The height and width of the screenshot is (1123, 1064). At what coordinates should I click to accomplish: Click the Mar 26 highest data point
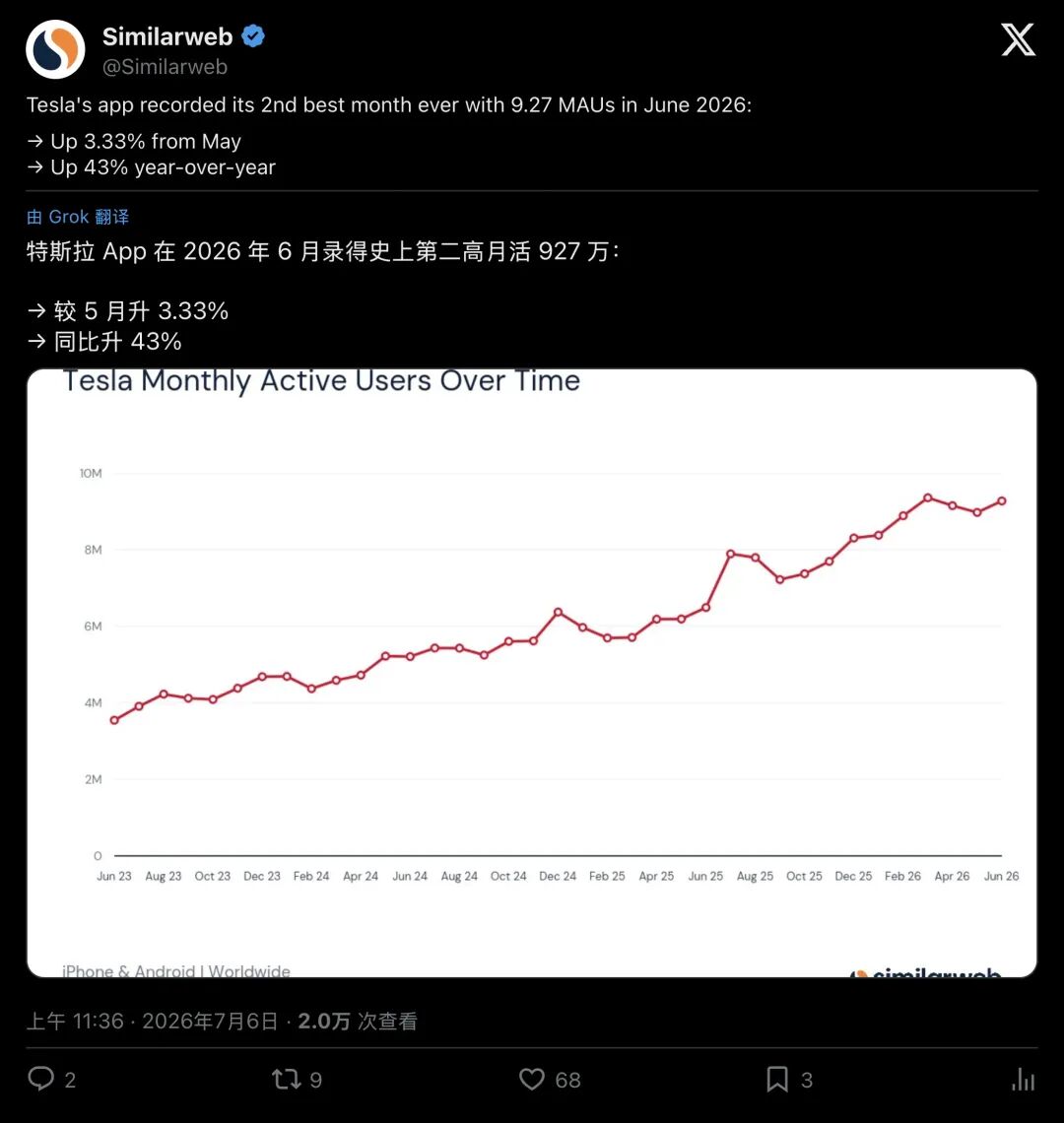click(928, 497)
